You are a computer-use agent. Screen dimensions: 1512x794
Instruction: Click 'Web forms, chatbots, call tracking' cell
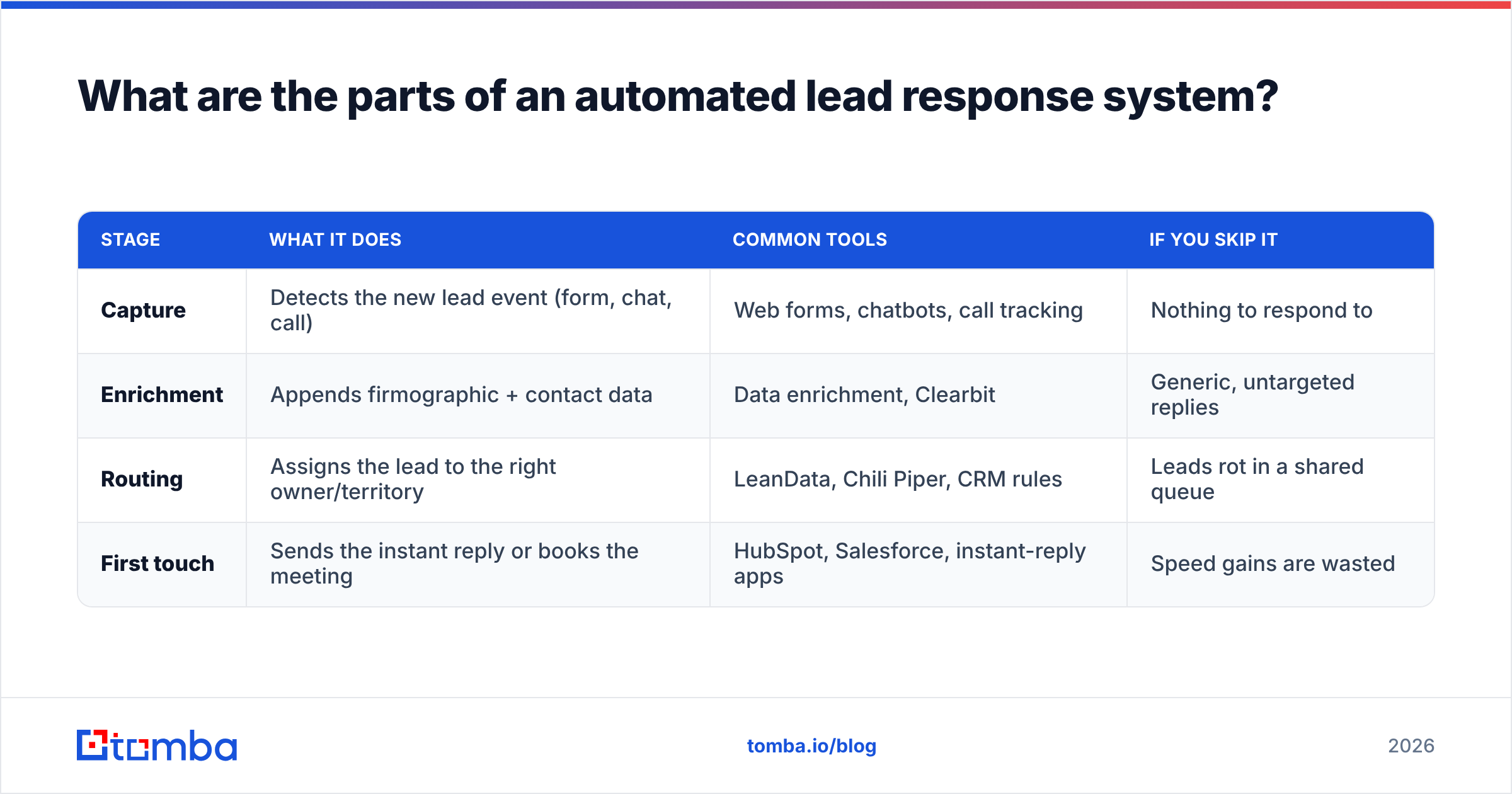pyautogui.click(x=919, y=311)
